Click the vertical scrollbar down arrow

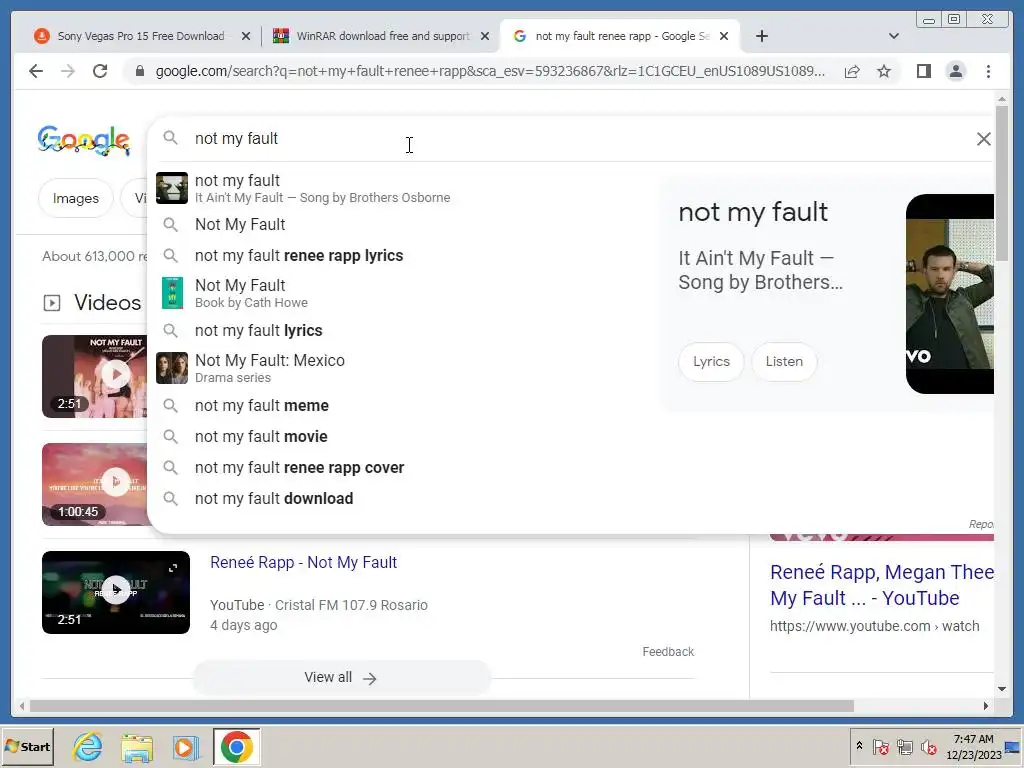click(x=1002, y=688)
